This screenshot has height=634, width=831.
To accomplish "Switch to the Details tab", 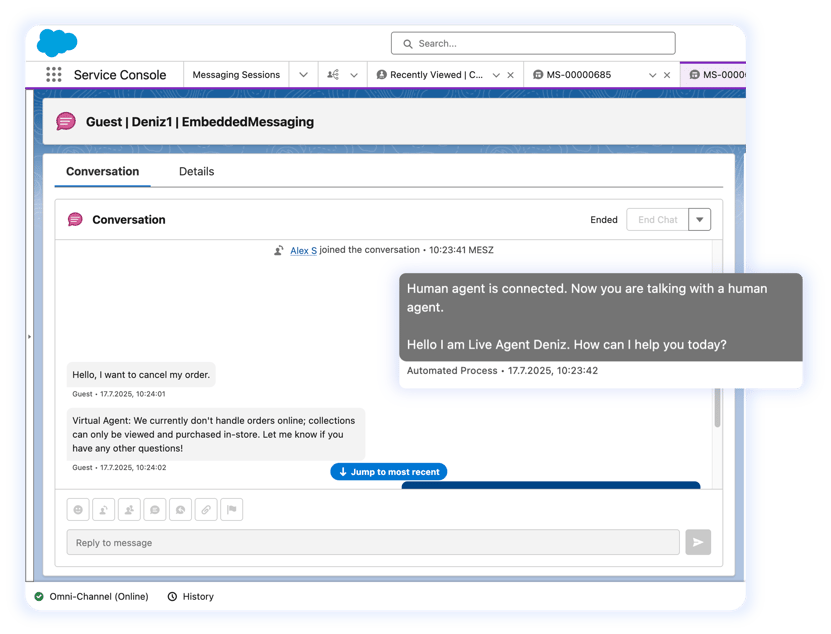I will pos(197,172).
